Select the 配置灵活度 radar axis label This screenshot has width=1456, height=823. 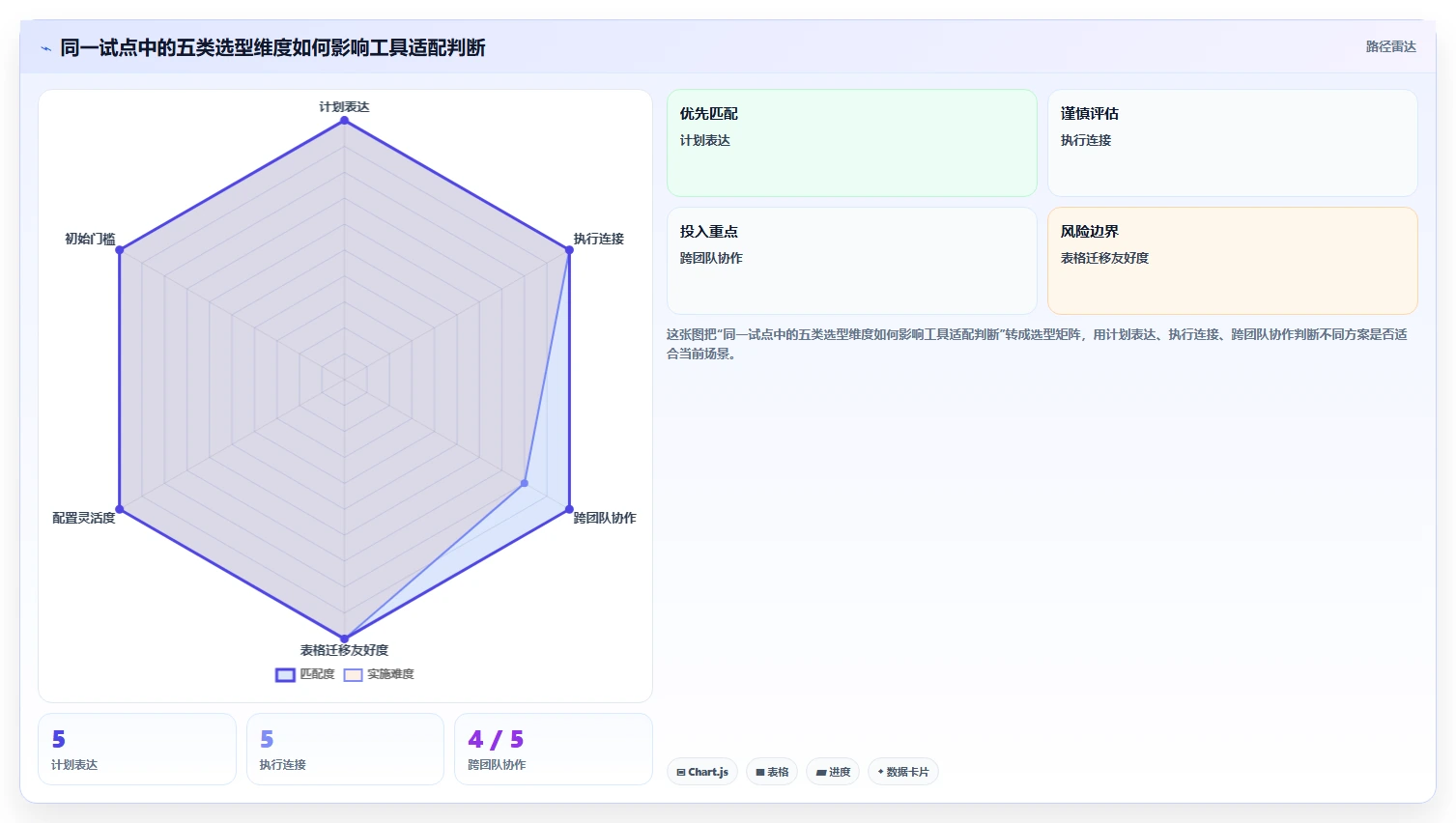84,518
